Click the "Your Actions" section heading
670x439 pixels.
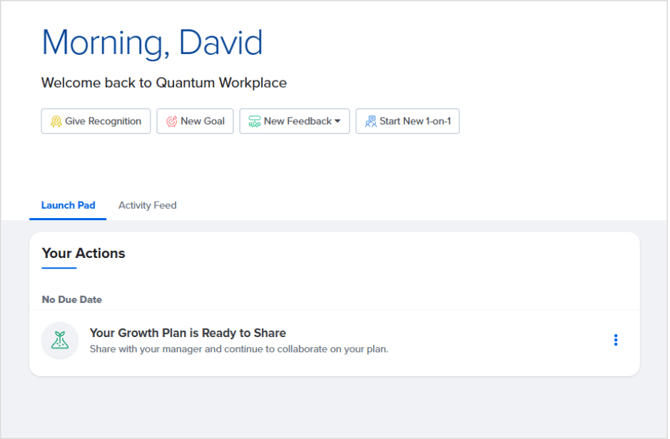coord(83,253)
